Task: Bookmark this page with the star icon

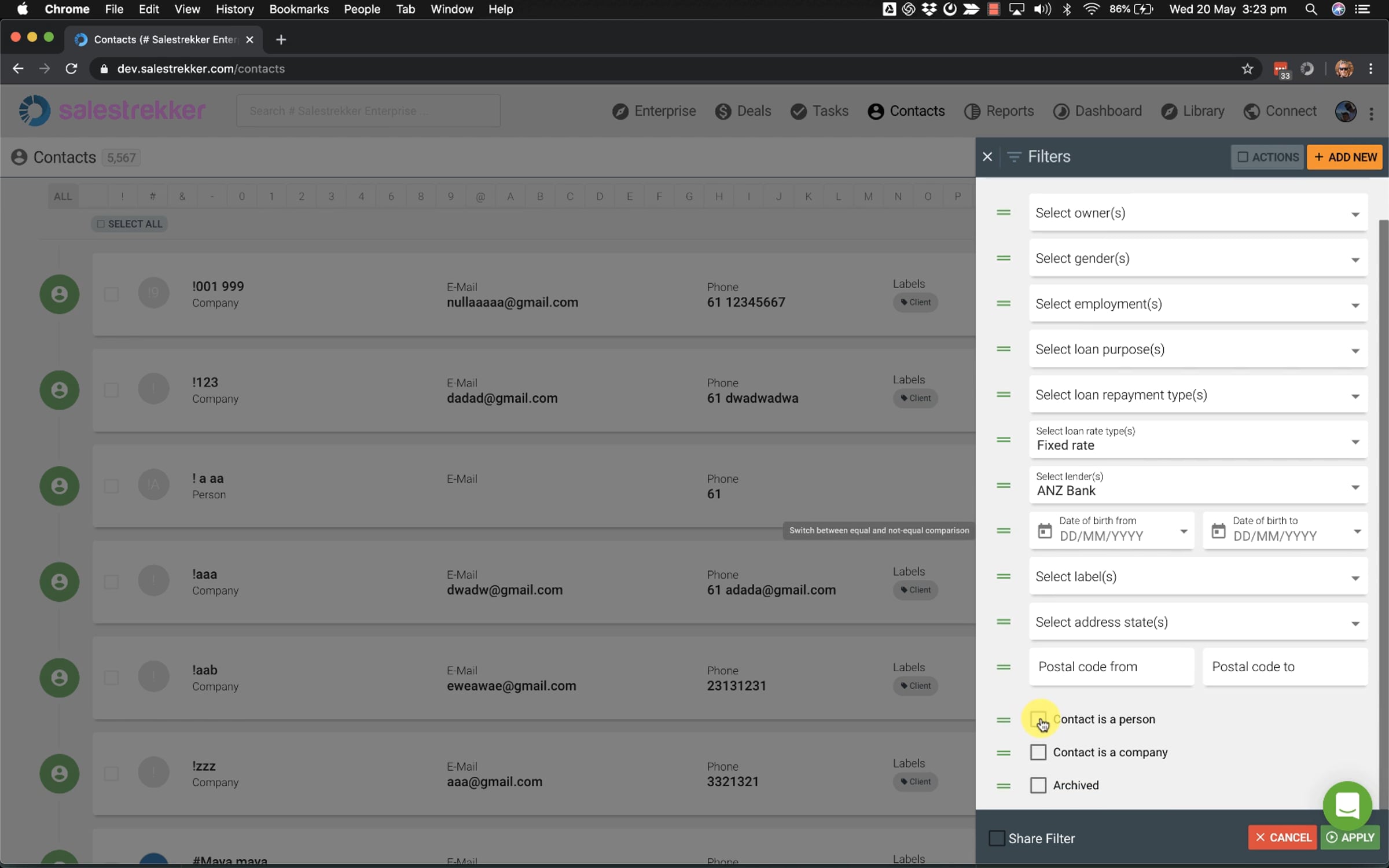Action: tap(1247, 69)
